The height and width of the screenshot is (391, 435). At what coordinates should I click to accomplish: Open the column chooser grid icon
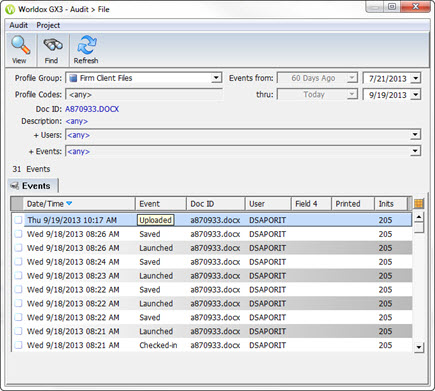click(x=418, y=203)
